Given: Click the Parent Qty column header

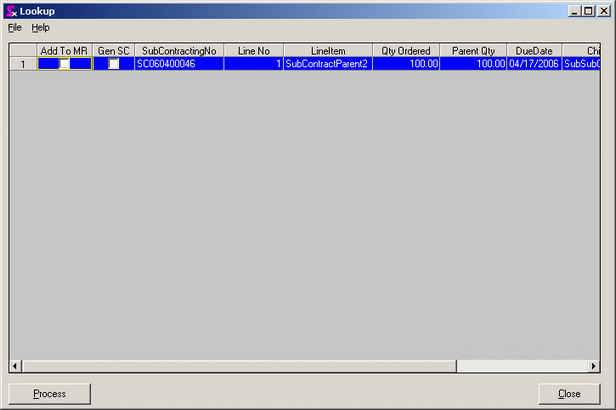Looking at the screenshot, I should [x=473, y=50].
